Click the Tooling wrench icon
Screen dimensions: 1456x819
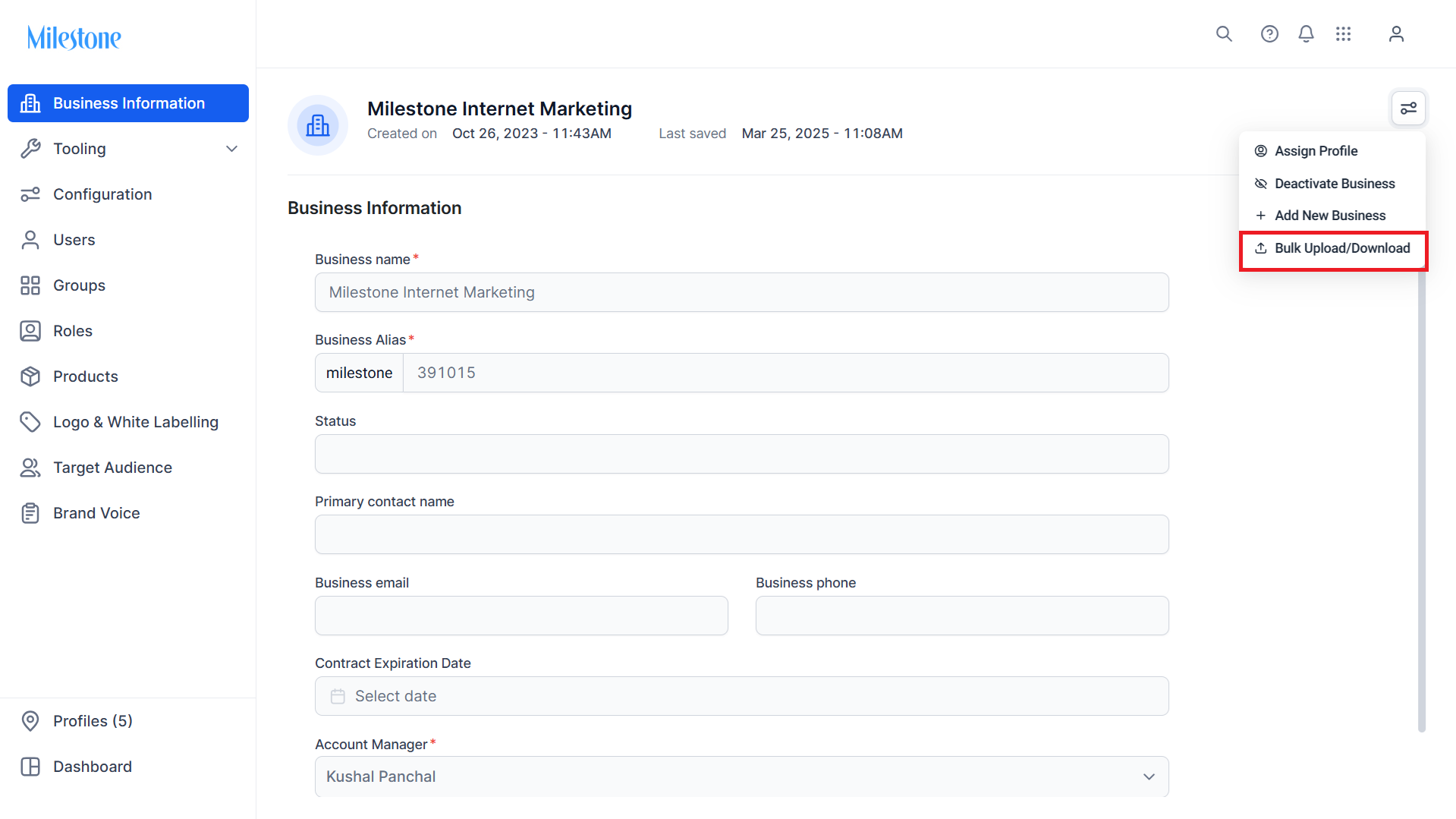coord(30,149)
